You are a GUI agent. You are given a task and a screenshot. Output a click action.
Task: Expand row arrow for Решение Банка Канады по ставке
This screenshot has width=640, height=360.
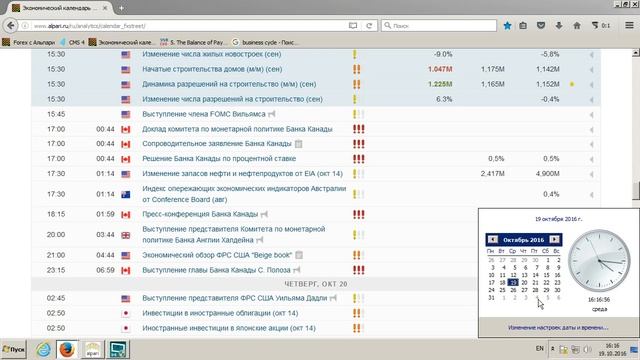click(591, 159)
